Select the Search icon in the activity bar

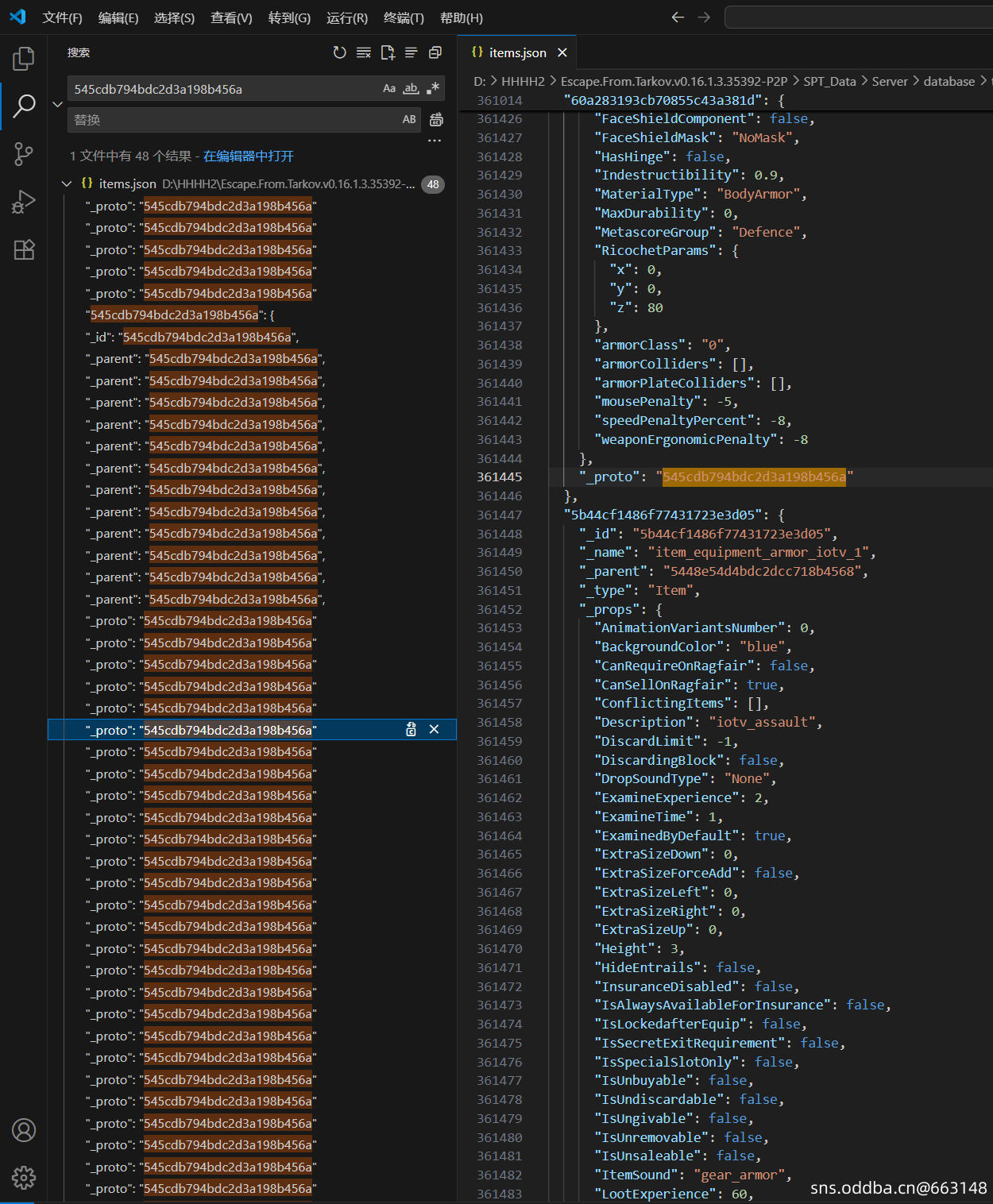coord(24,106)
